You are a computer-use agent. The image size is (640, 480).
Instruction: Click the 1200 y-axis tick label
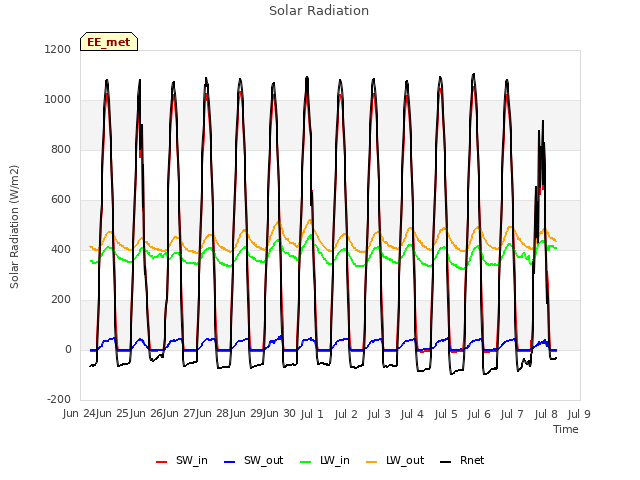(x=58, y=49)
